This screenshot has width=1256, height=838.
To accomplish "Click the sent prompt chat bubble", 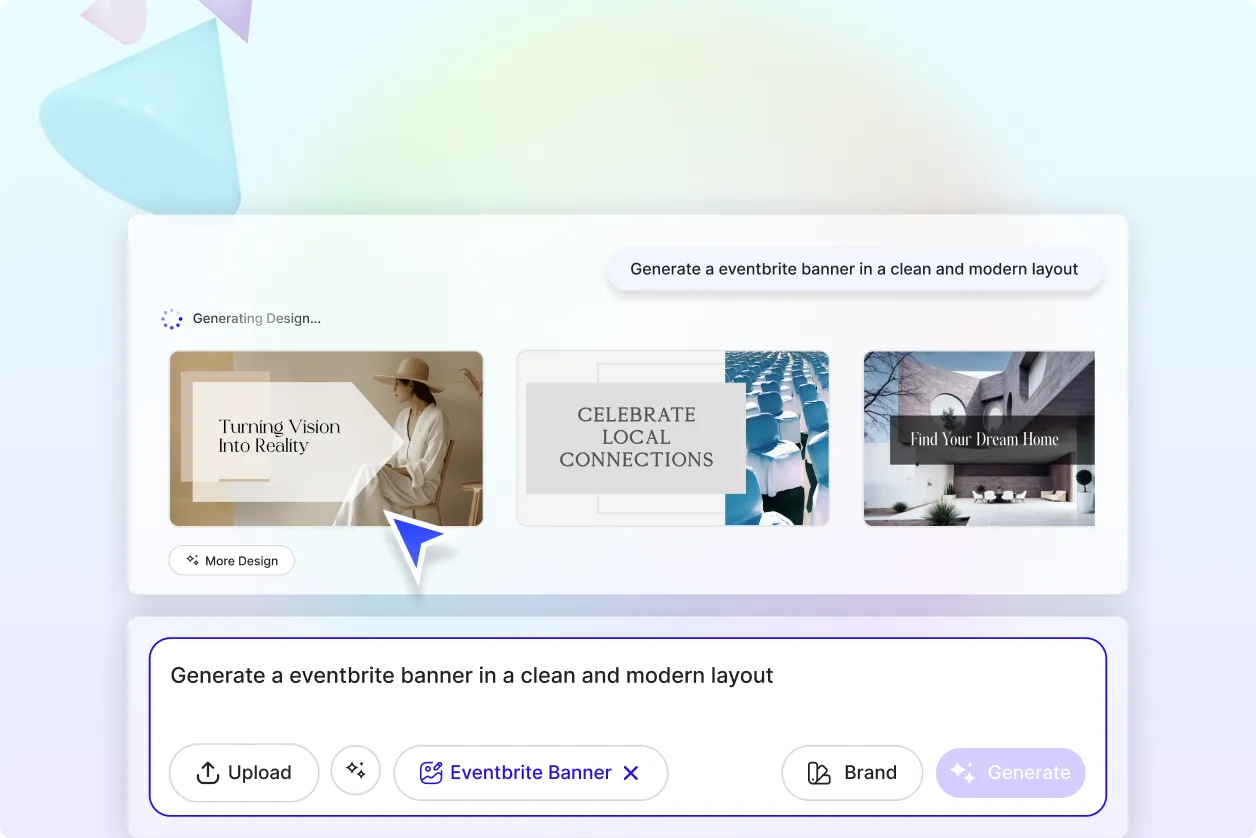I will click(854, 269).
